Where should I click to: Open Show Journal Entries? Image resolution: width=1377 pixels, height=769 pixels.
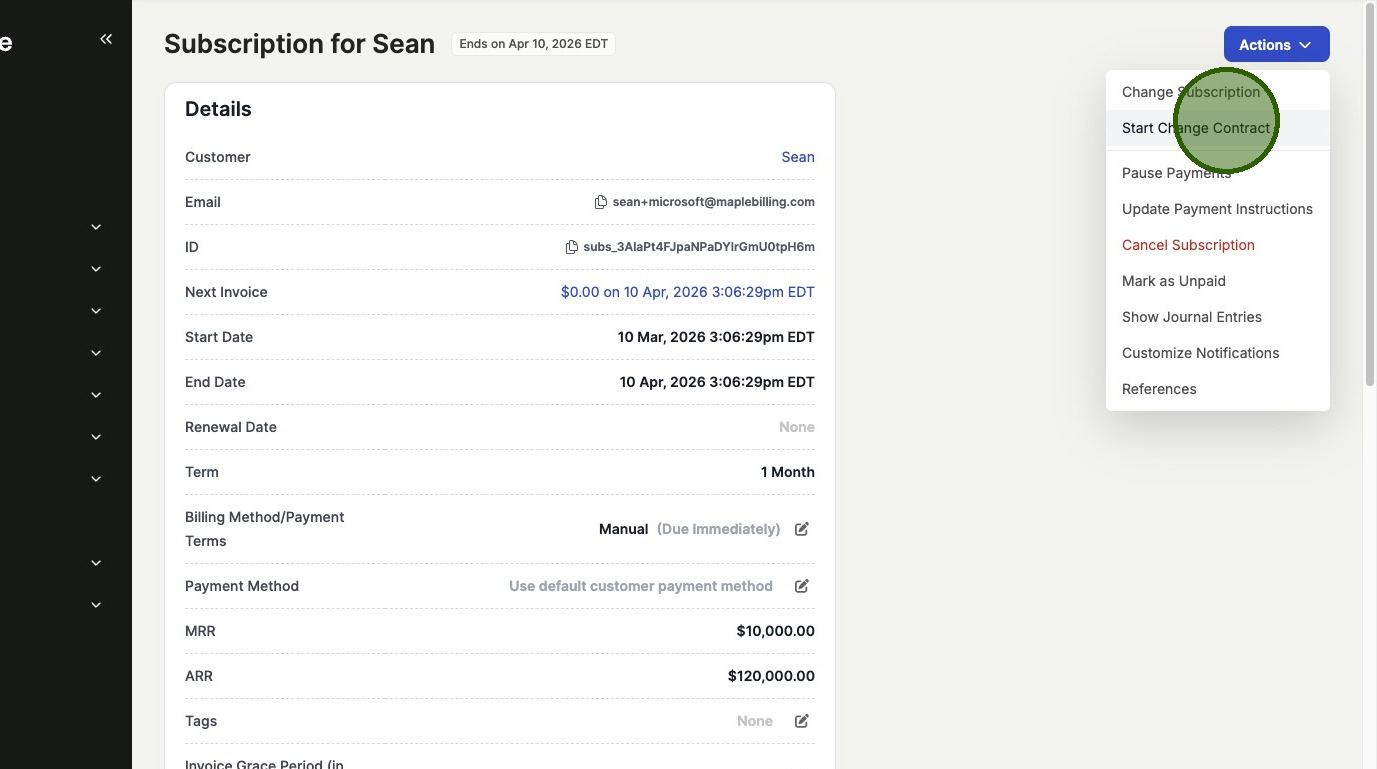(1191, 317)
